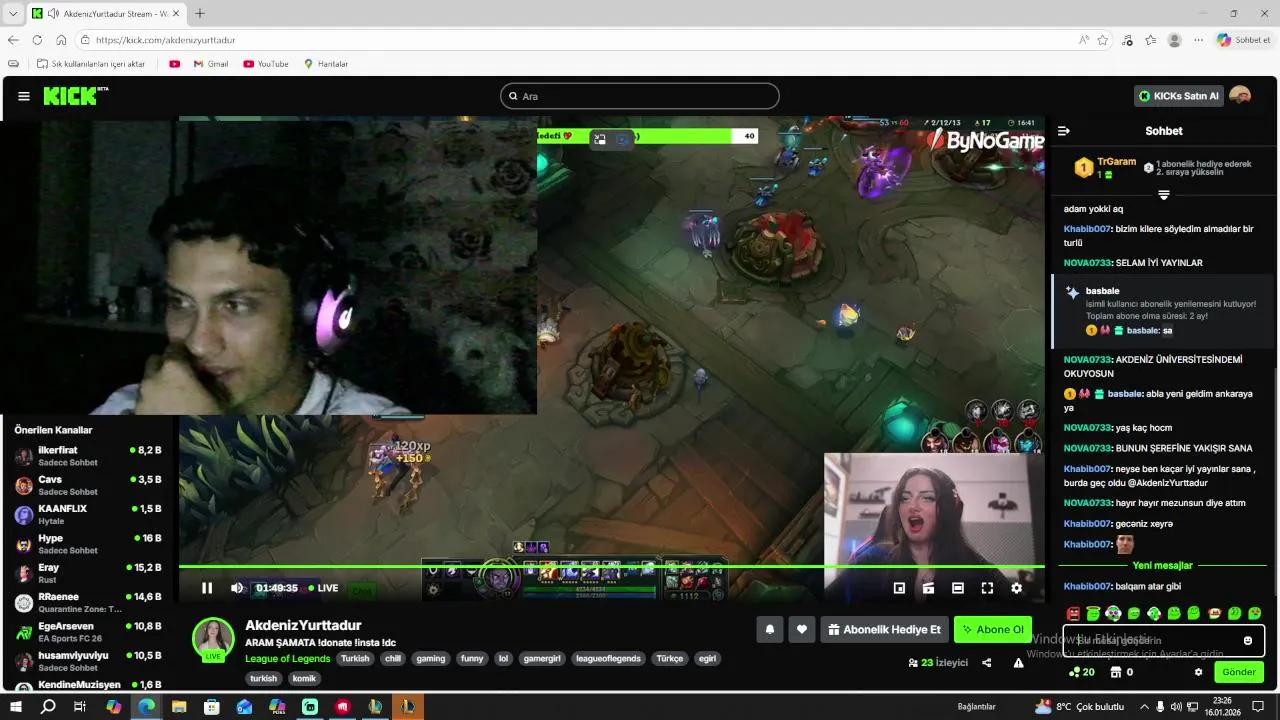The height and width of the screenshot is (720, 1280).
Task: Select the leagueoflegends stream tag
Action: click(x=608, y=659)
